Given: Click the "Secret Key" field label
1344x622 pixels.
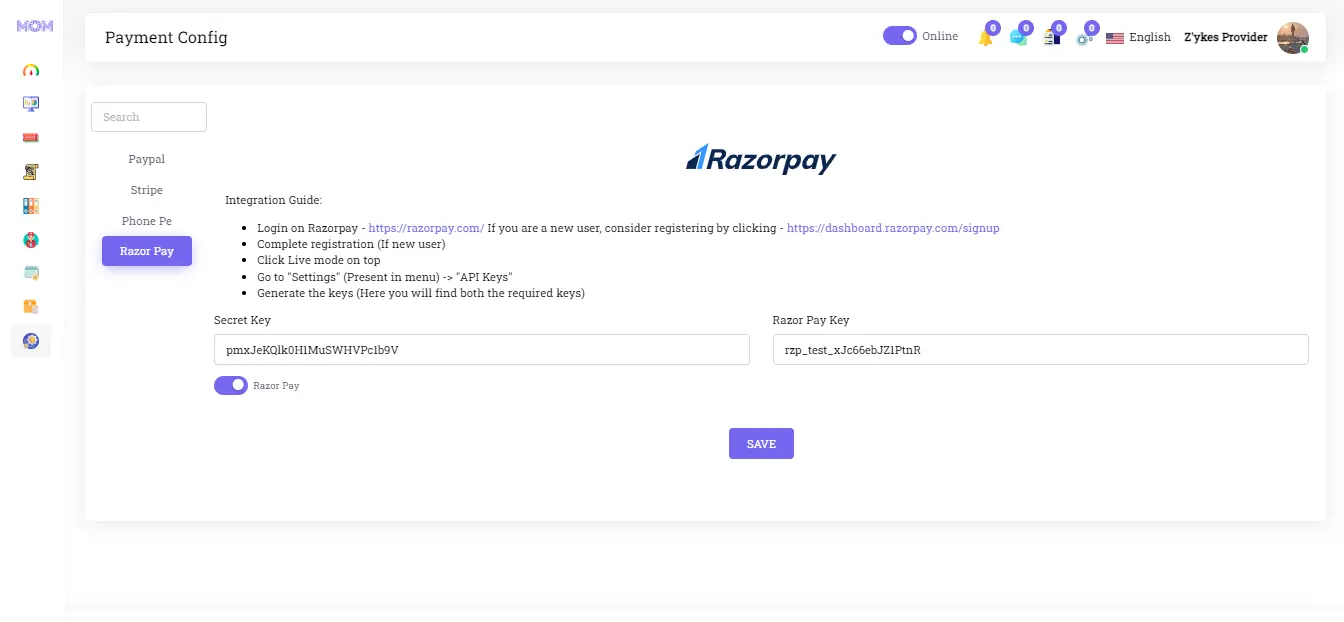Looking at the screenshot, I should (242, 320).
